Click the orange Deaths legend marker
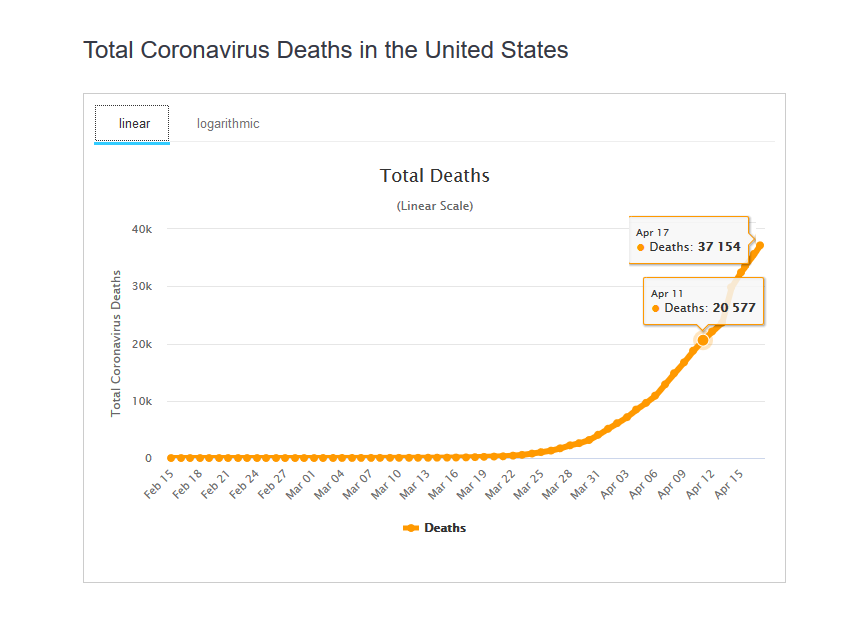Image resolution: width=848 pixels, height=619 pixels. pos(410,528)
